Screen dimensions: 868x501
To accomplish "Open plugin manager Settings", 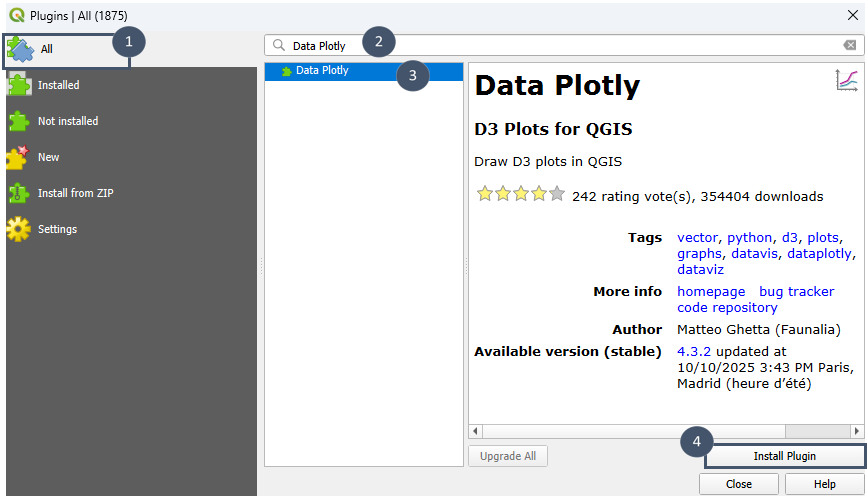I will pos(57,229).
